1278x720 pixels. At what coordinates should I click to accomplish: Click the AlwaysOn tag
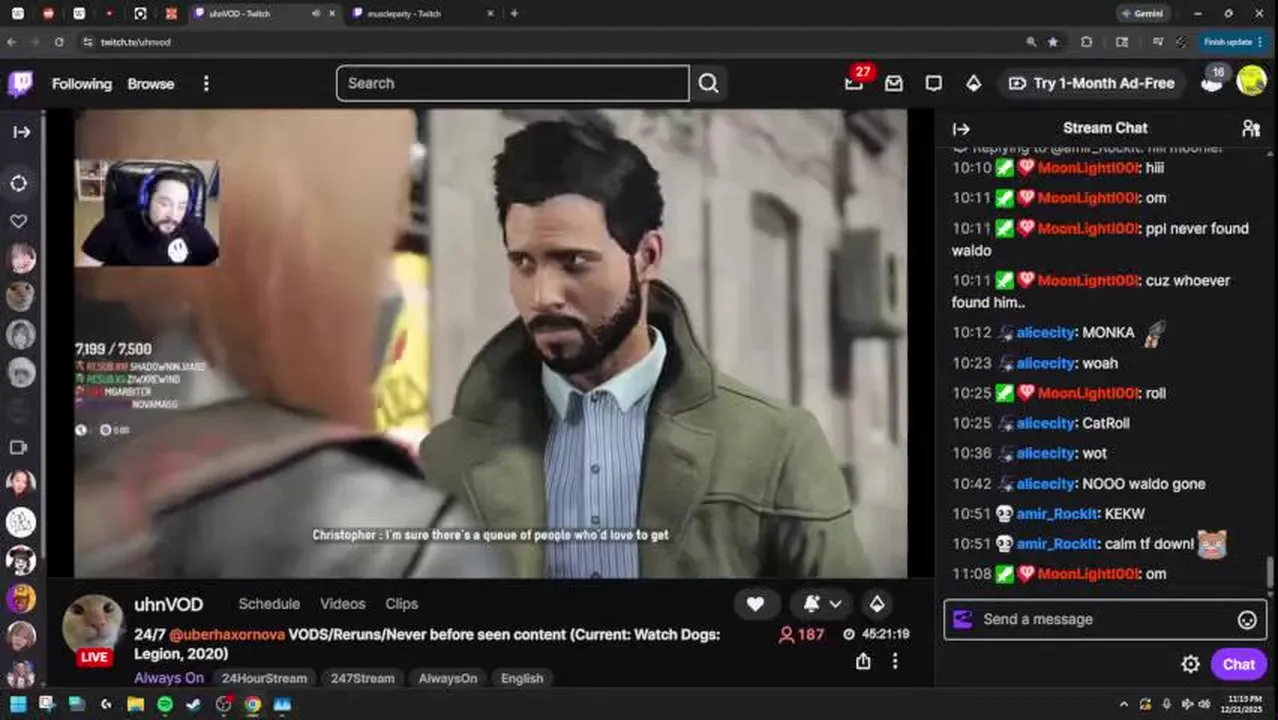click(448, 678)
